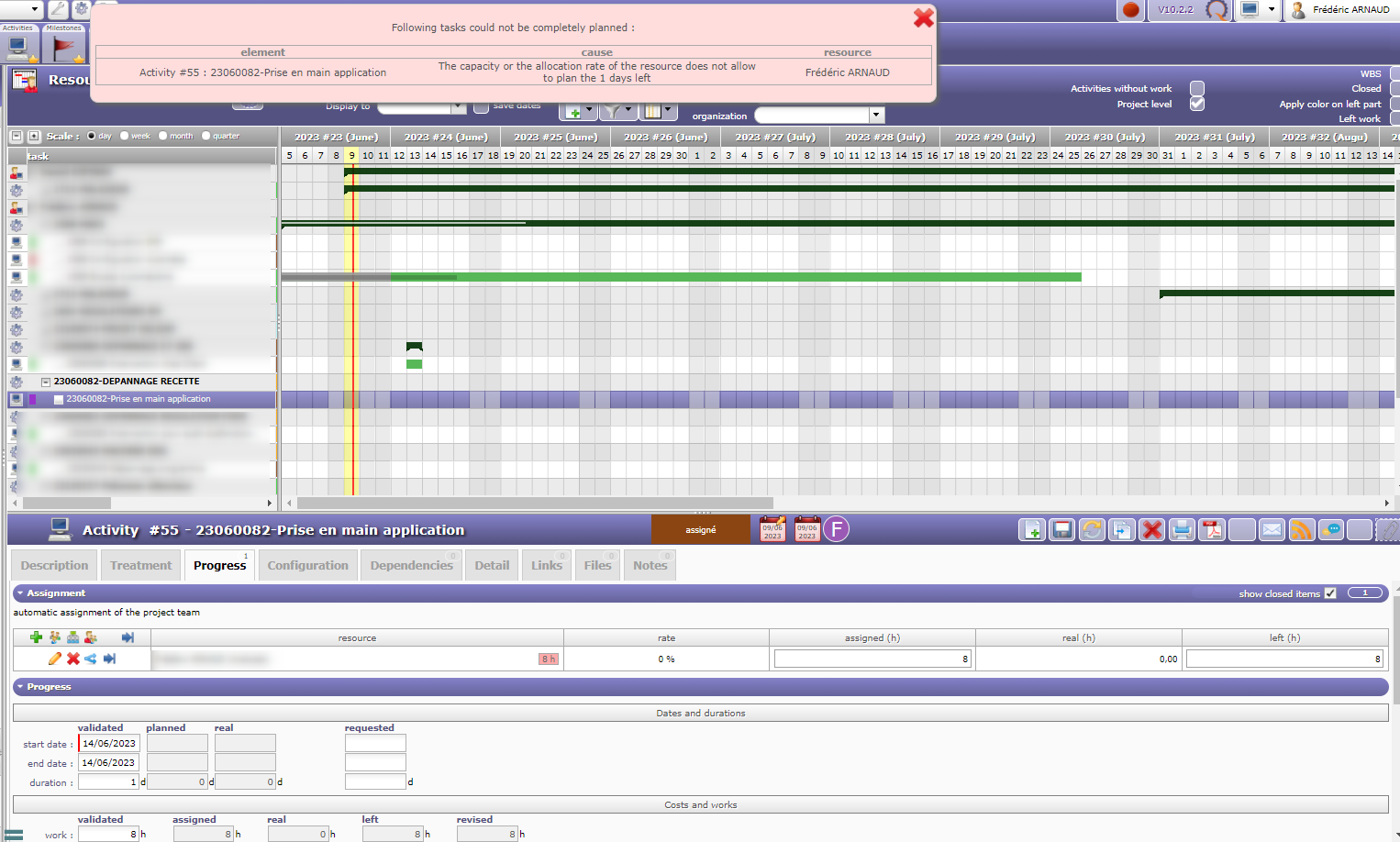Click the email envelope icon
Viewport: 1400px width, 842px height.
point(1272,530)
